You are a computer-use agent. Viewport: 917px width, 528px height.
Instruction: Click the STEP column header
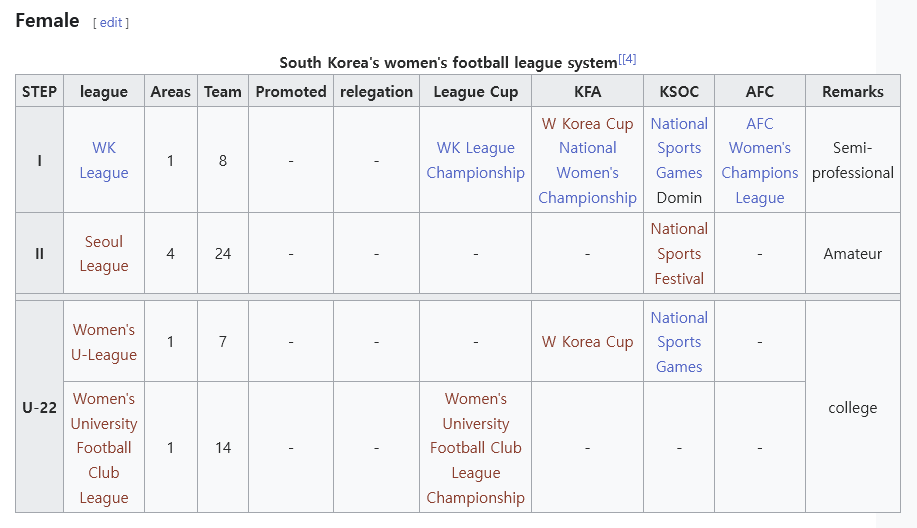point(39,91)
